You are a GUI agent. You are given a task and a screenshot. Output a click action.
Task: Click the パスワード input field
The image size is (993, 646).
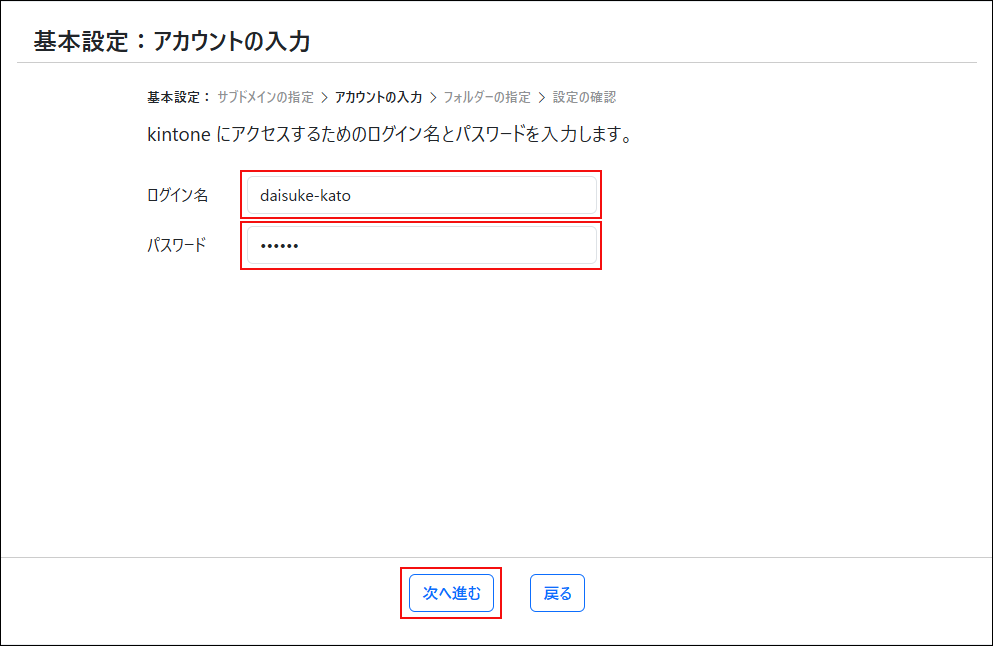(420, 245)
